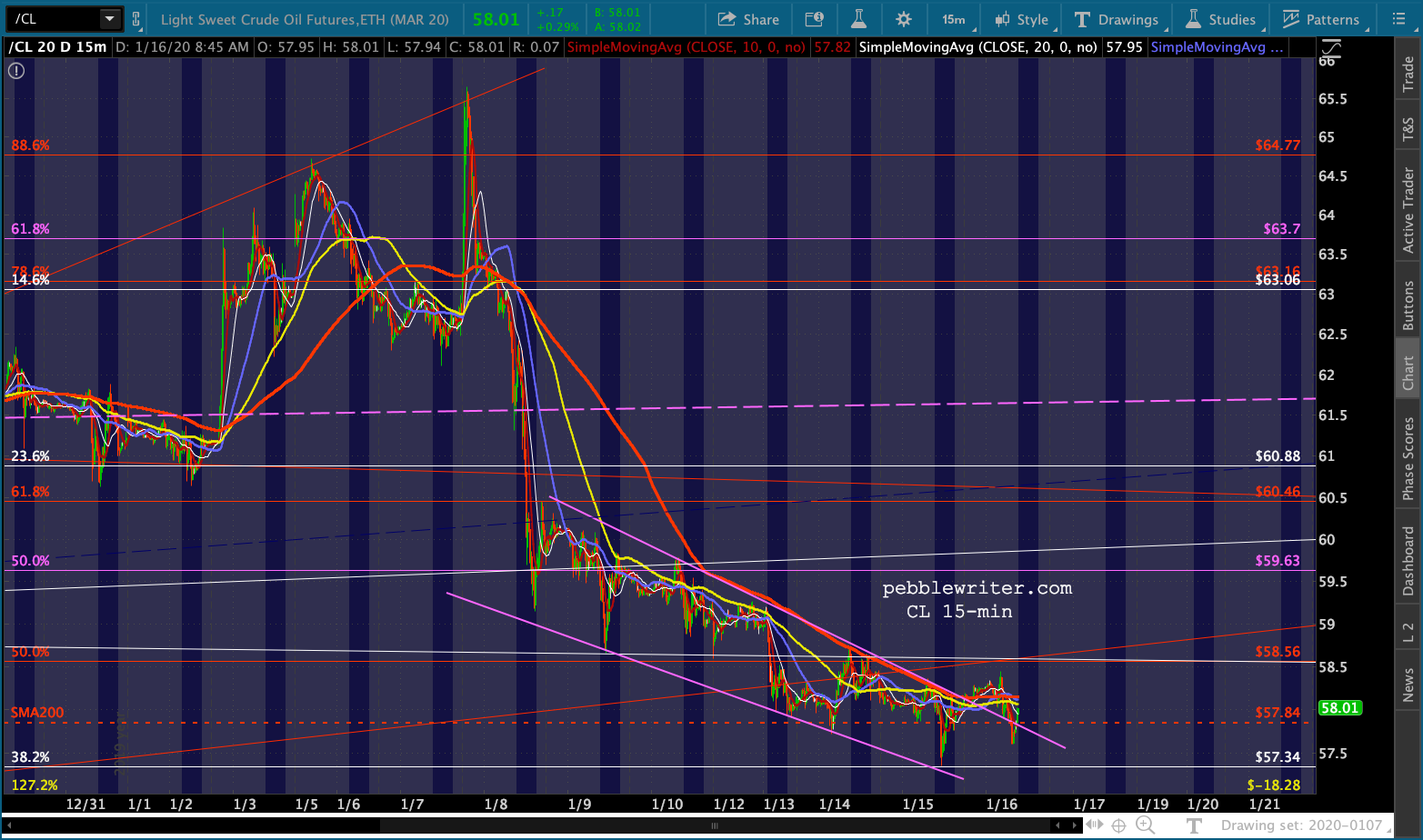This screenshot has height=840, width=1423.
Task: Open the Edit Studies beaker icon
Action: 858,19
